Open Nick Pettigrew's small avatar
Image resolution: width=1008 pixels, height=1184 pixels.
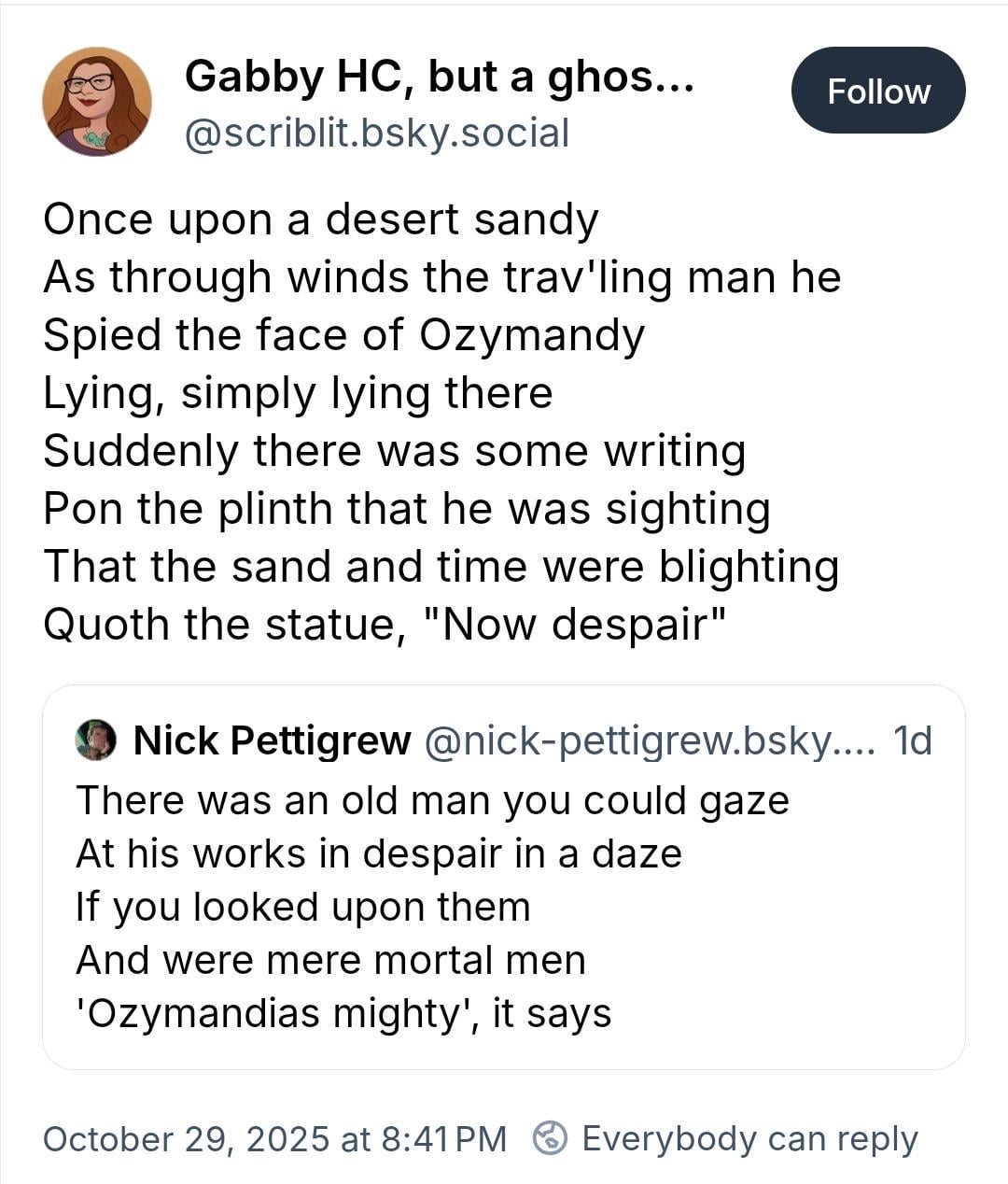tap(95, 740)
